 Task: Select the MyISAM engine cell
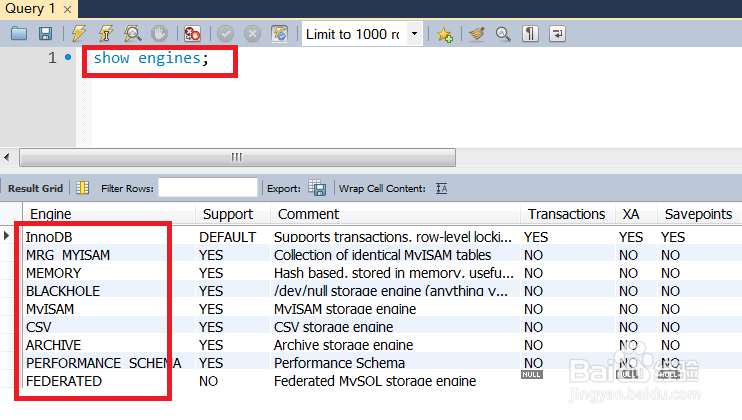pos(109,309)
